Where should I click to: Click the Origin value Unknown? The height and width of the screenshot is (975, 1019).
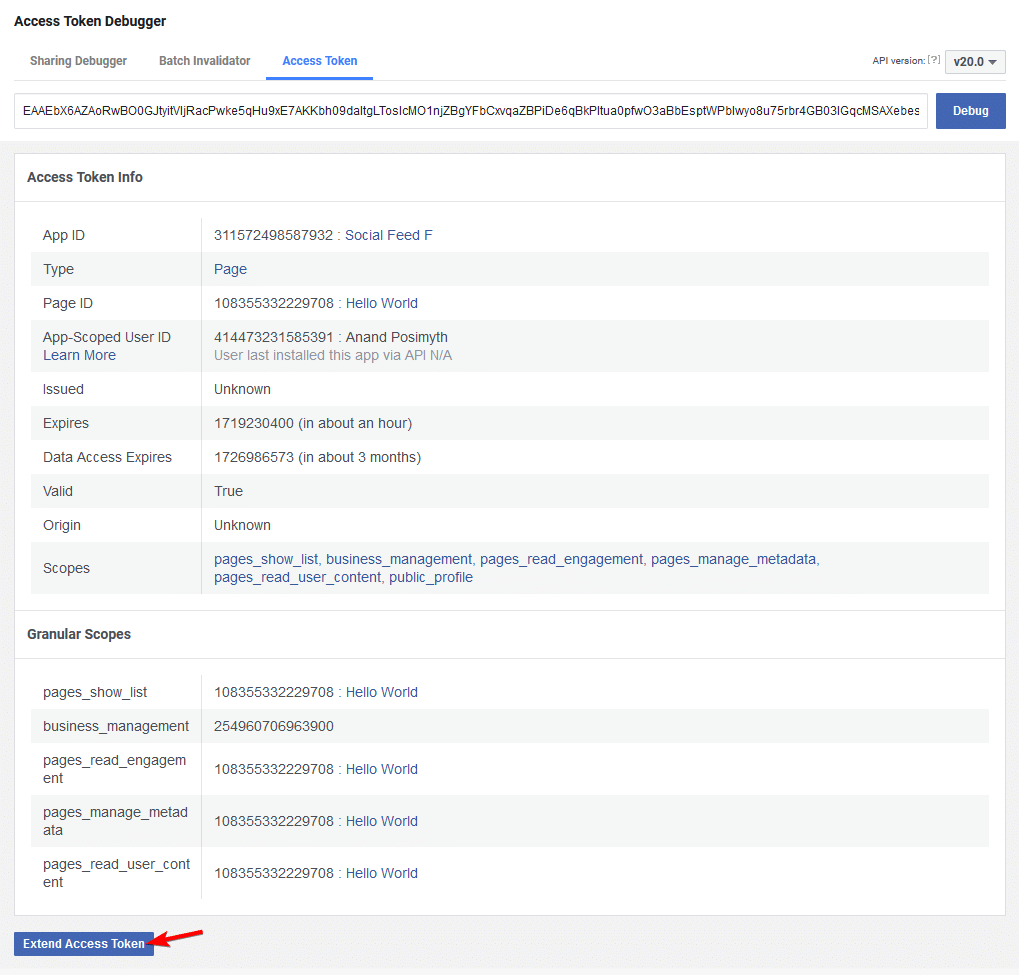(x=242, y=525)
